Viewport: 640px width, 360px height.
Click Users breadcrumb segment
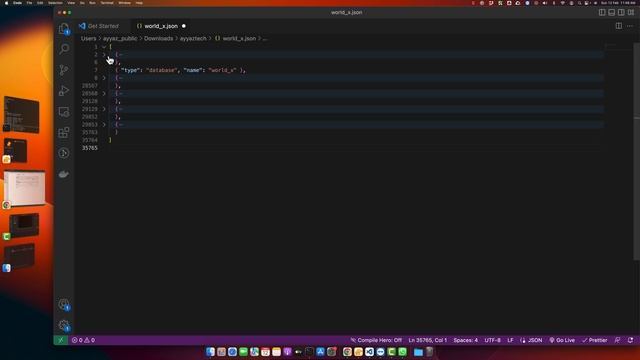click(x=88, y=38)
